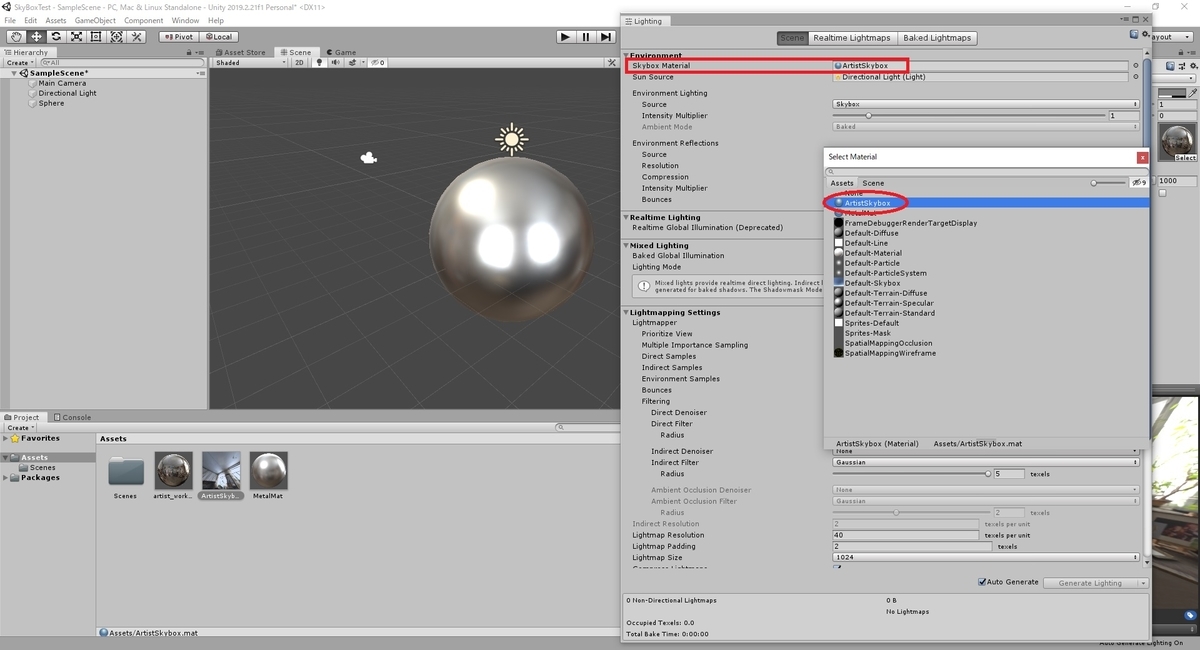The height and width of the screenshot is (650, 1200).
Task: Click the camera gizmo in Scene
Action: click(369, 157)
